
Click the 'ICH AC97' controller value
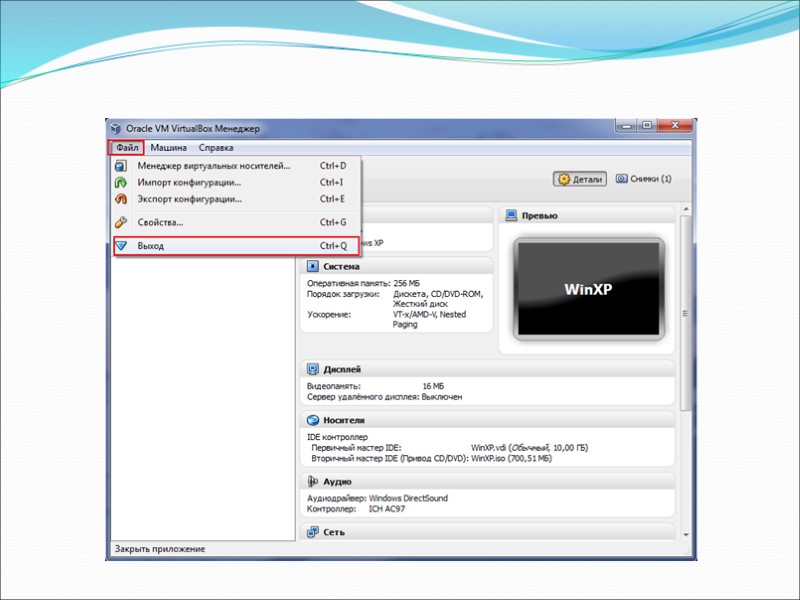tap(387, 509)
